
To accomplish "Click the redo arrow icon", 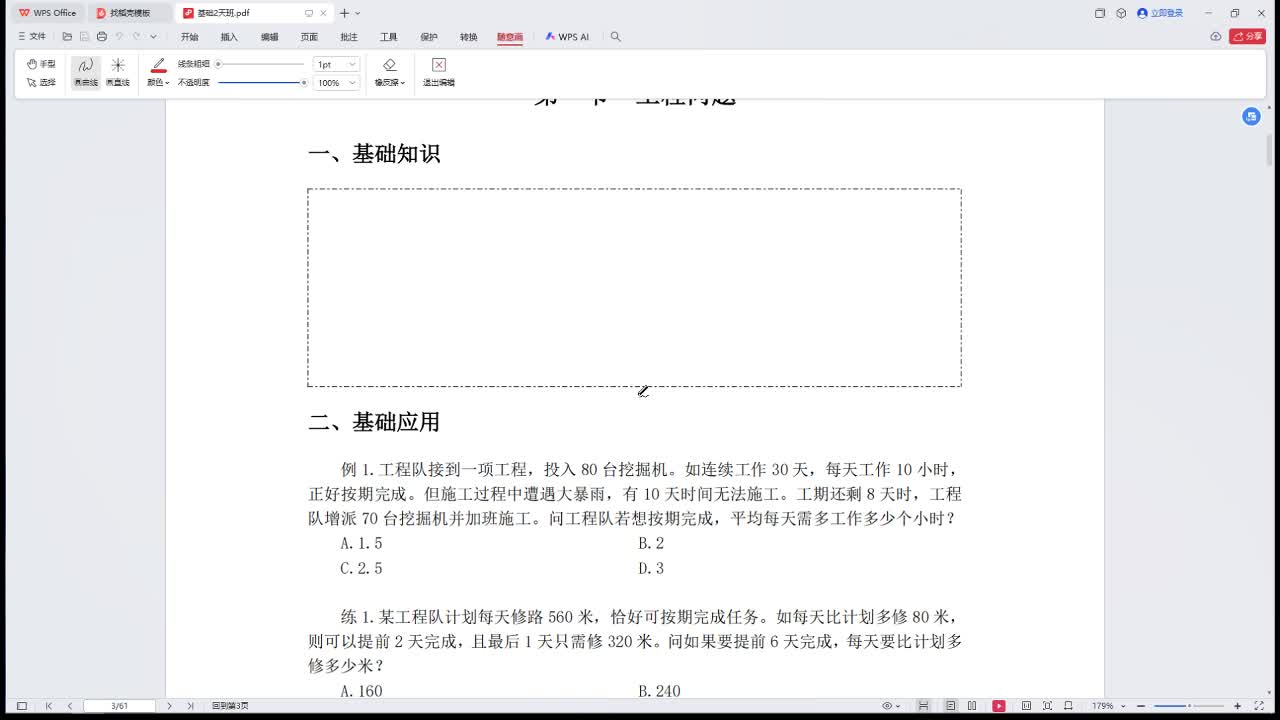I will point(136,37).
